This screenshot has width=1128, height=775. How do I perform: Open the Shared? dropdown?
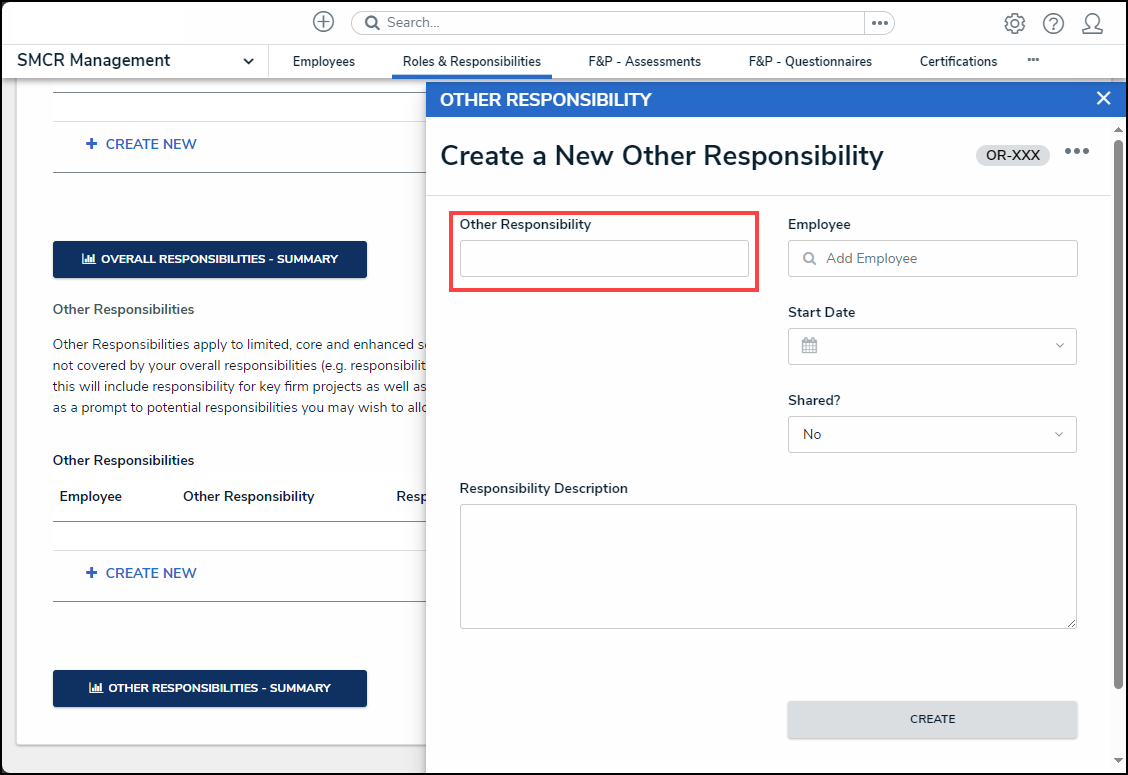pos(932,434)
